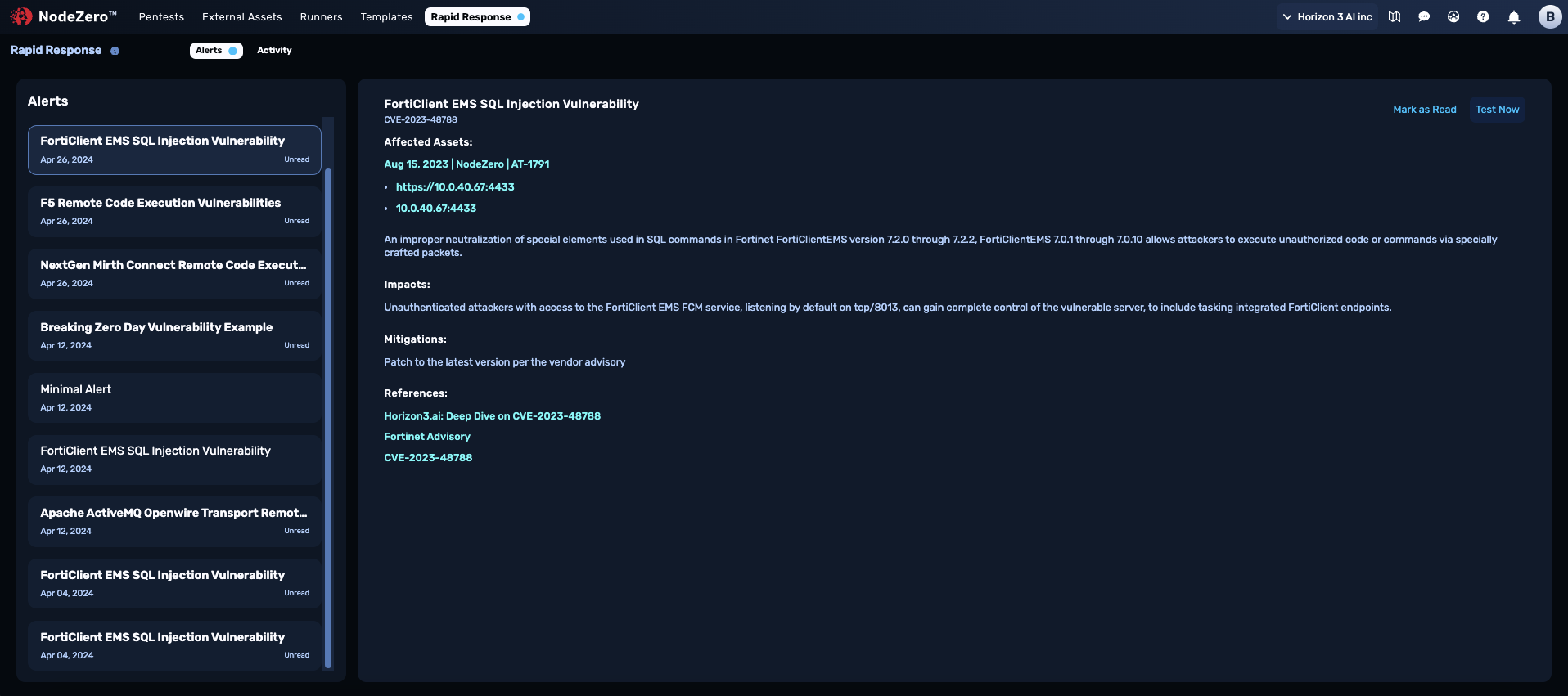Open the user avatar labeled B
Screen dimensions: 1568x696
point(1549,16)
